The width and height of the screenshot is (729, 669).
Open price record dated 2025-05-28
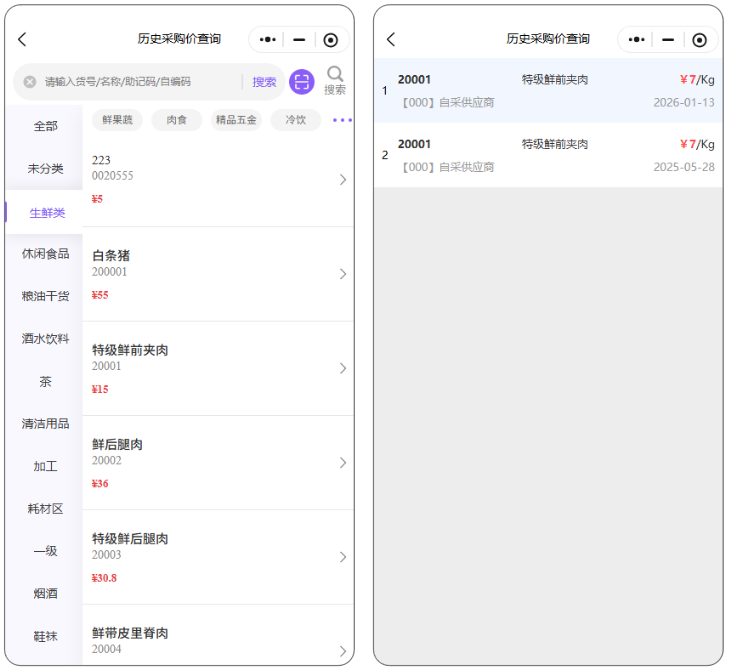pyautogui.click(x=548, y=155)
